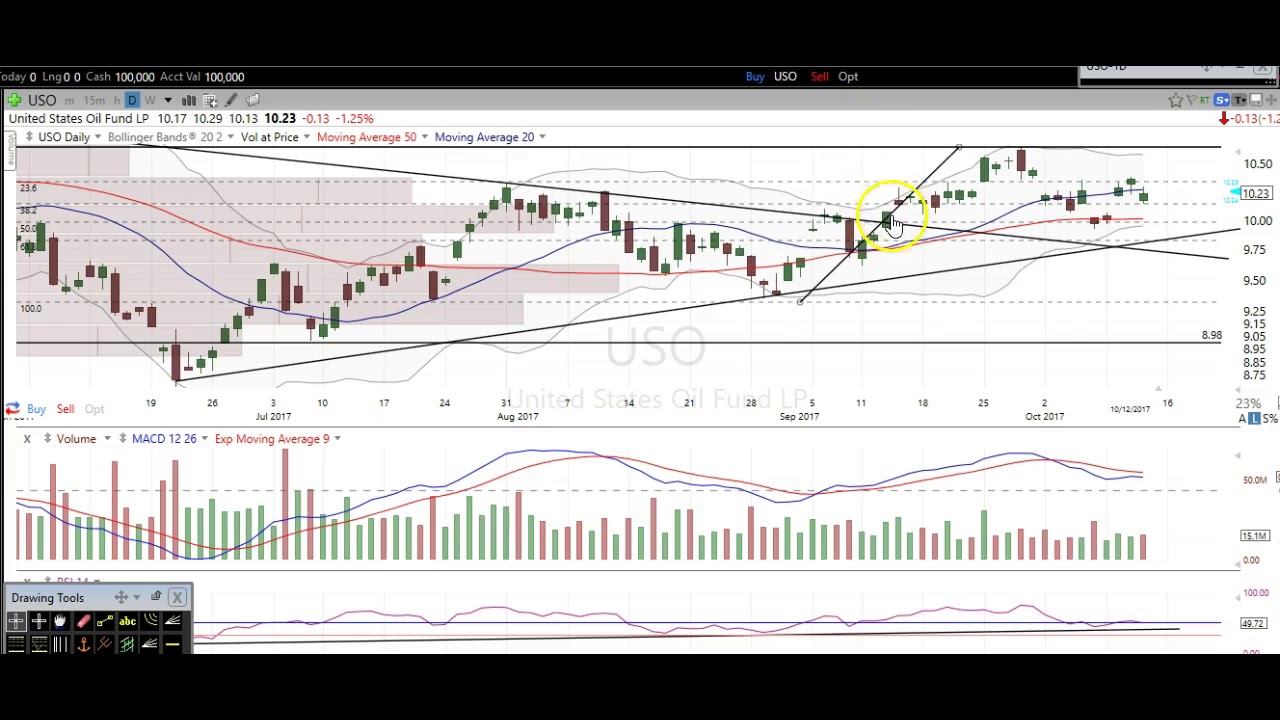Screen dimensions: 1280x720
Task: Toggle RT real-time indicator
Action: click(1205, 100)
